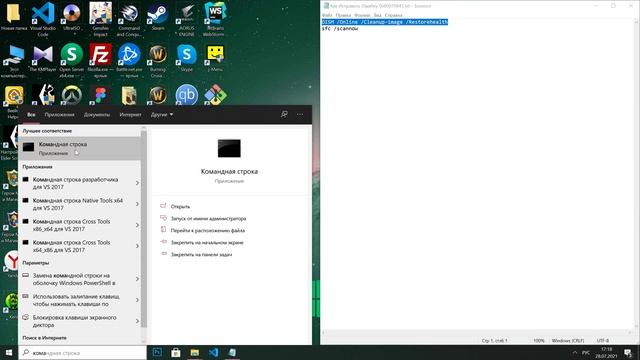Screen dimensions: 640x360
Task: Select the "Все" search filter tab
Action: 31,115
